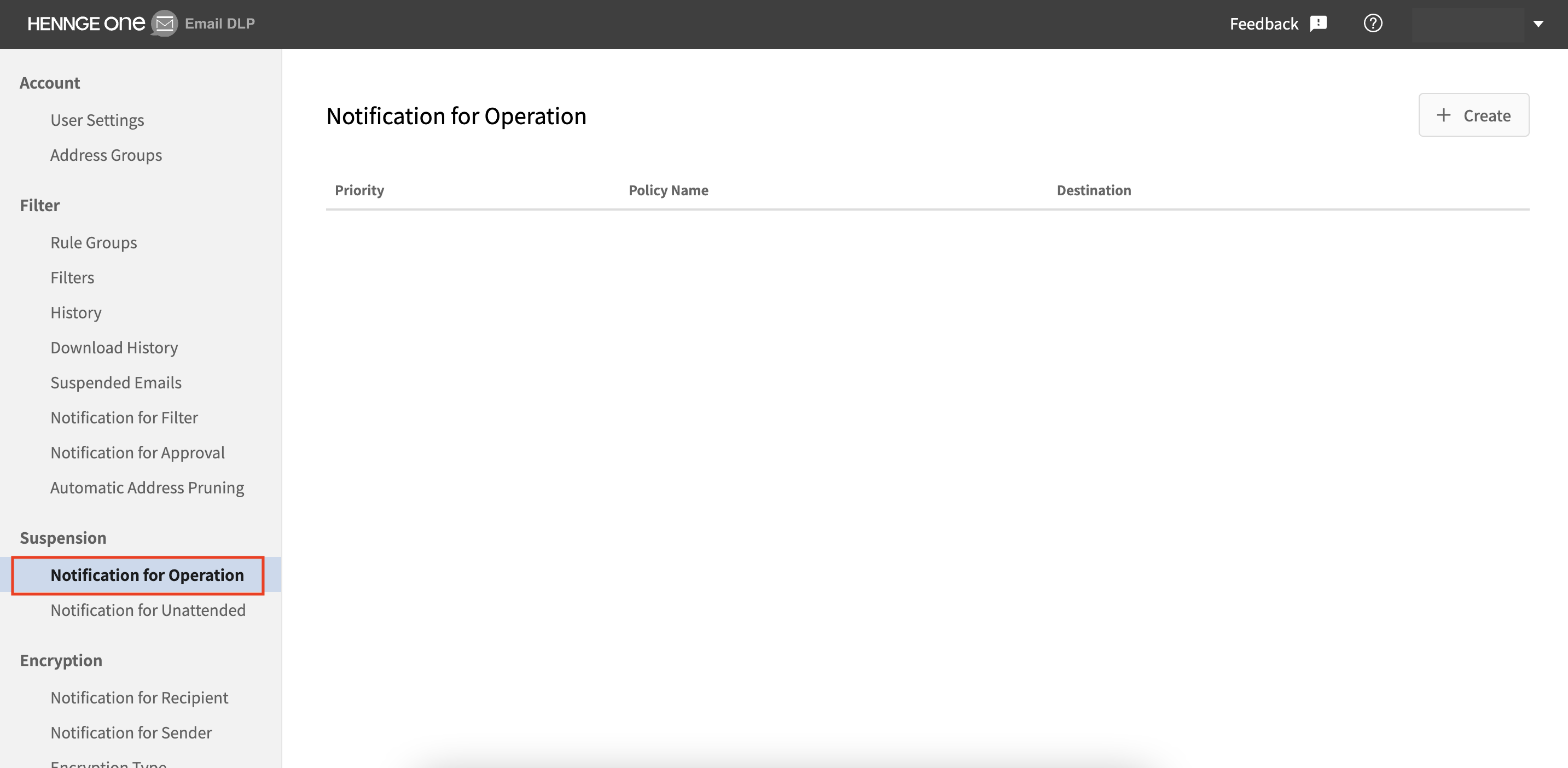The width and height of the screenshot is (1568, 768).
Task: Click the Policy Name column header
Action: point(669,190)
